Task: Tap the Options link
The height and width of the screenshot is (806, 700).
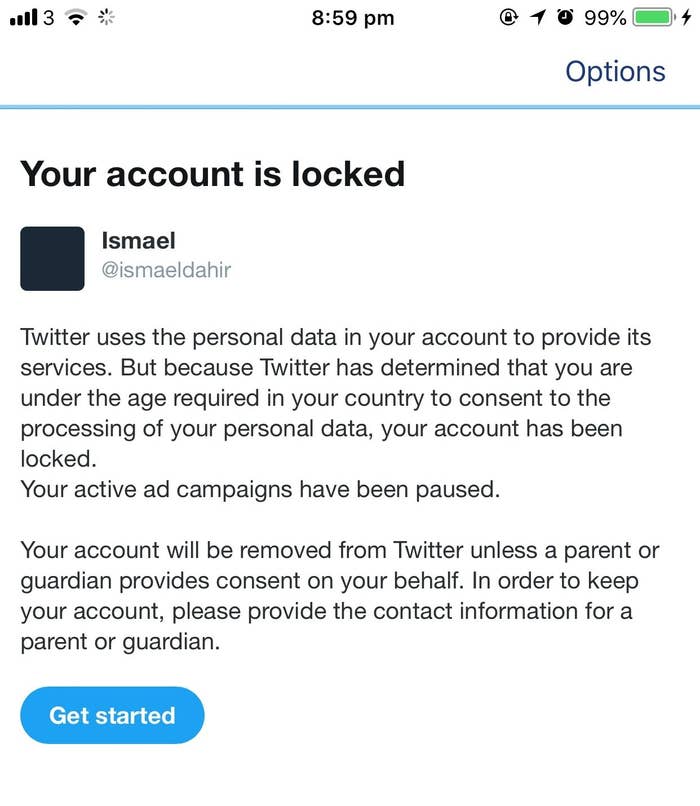Action: click(x=615, y=71)
